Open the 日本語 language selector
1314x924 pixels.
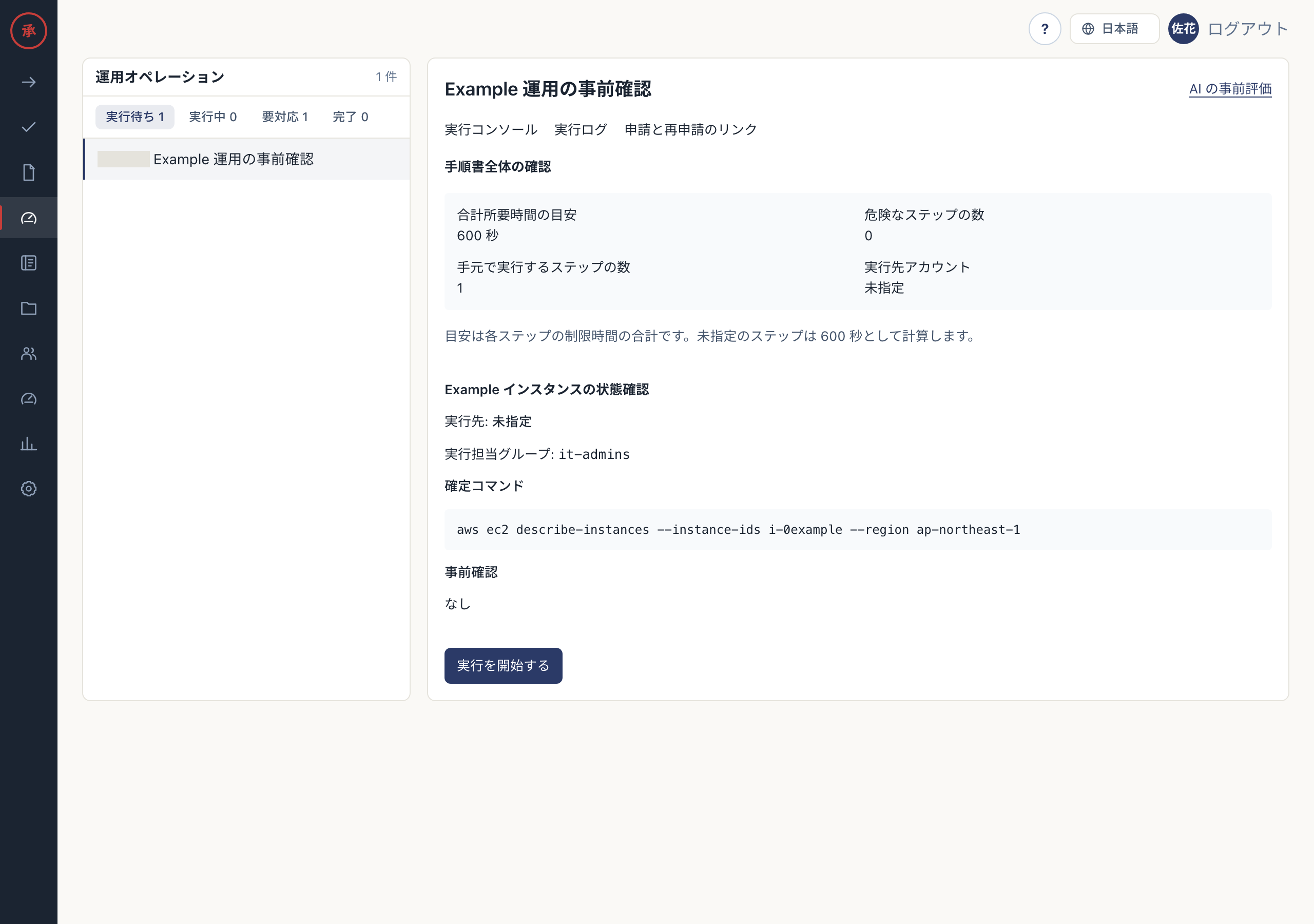pos(1114,29)
